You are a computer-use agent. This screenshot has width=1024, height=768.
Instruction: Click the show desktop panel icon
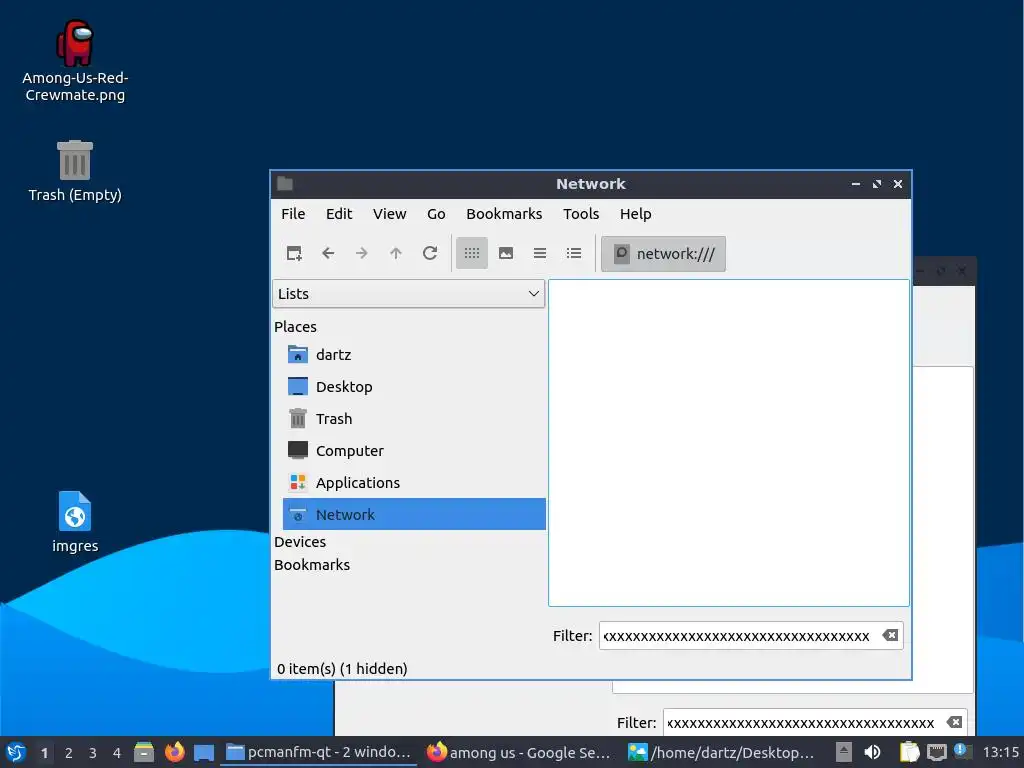click(x=204, y=752)
